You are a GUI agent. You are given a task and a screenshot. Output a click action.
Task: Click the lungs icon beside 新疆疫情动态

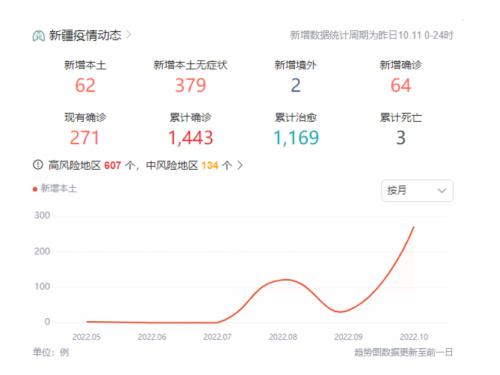pyautogui.click(x=39, y=35)
